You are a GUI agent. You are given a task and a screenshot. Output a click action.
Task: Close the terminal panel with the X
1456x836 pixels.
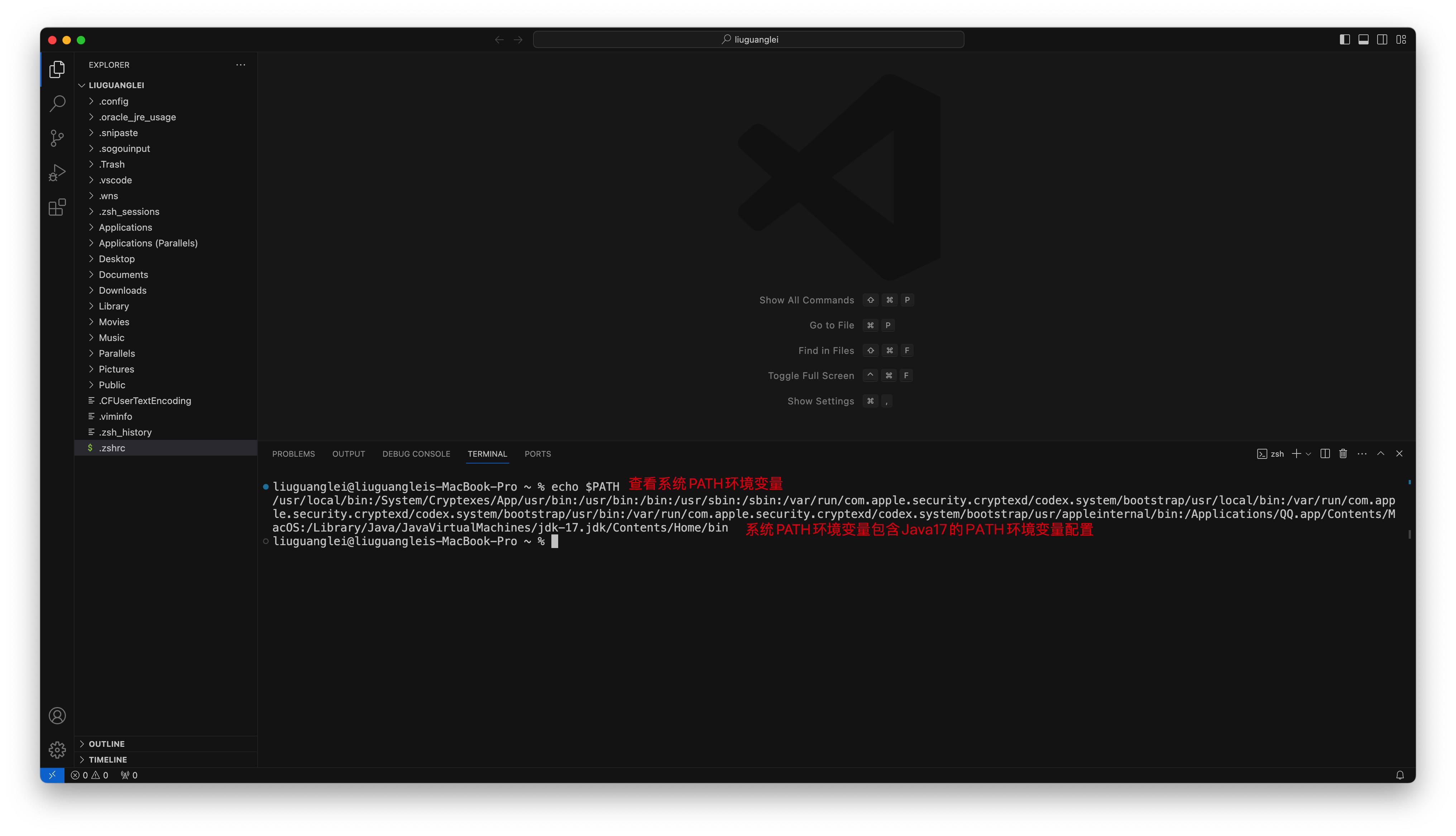(1400, 453)
